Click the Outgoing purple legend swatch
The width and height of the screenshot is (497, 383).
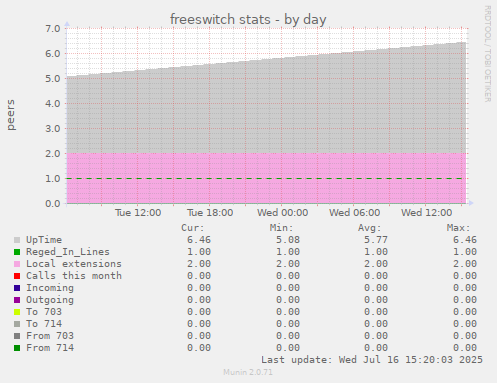(x=17, y=300)
